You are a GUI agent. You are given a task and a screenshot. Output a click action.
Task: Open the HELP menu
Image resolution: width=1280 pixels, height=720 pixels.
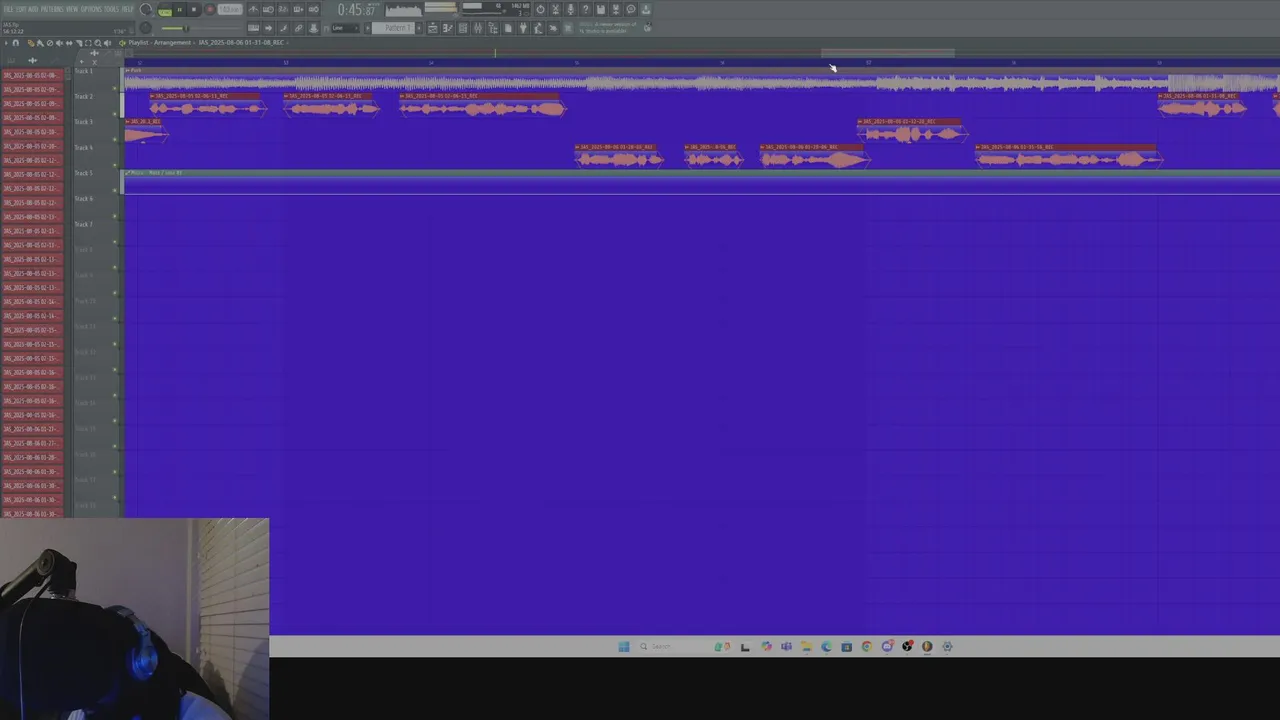[128, 9]
